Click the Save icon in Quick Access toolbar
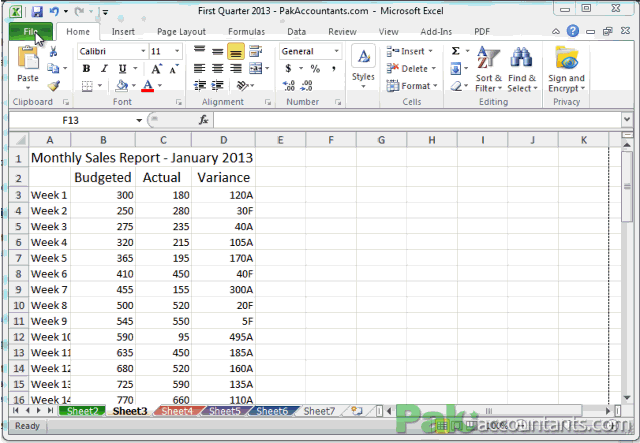Screen dimensions: 640x443 pos(37,11)
